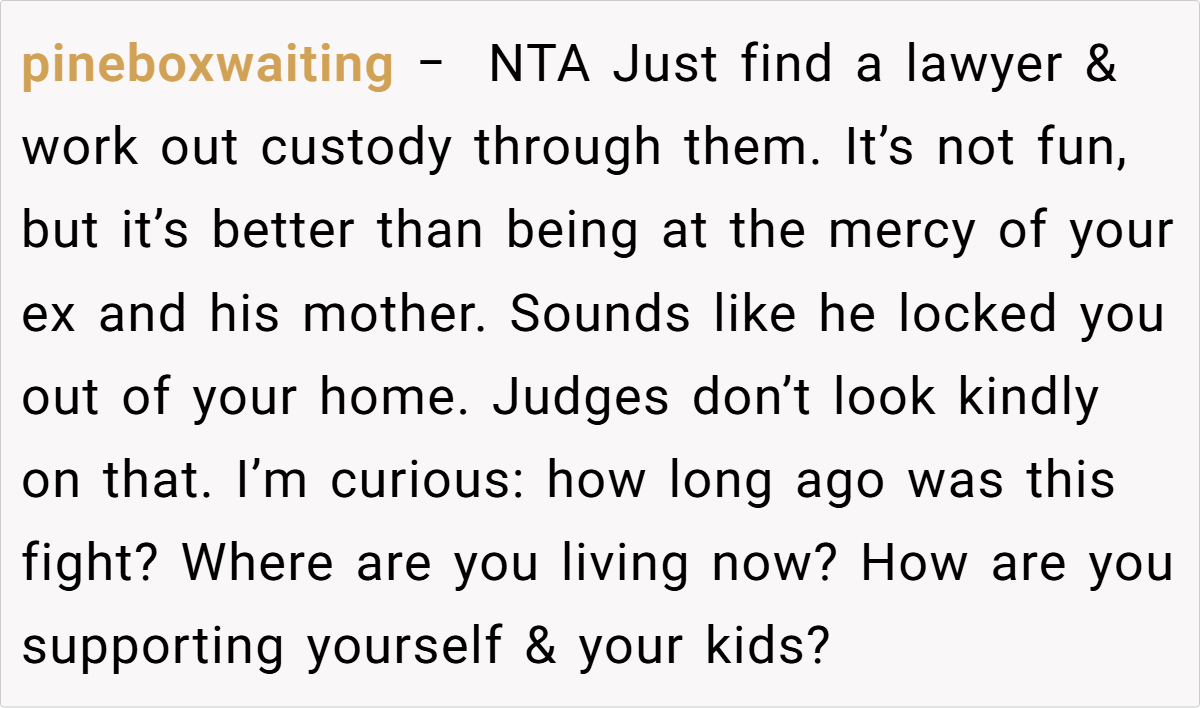
Task: Click the word "better" in the third line
Action: pyautogui.click(x=282, y=232)
